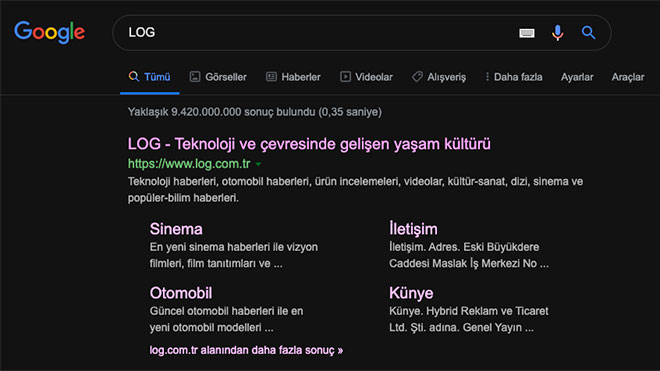The image size is (660, 371).
Task: Show more results from log.com.tr
Action: [x=246, y=350]
